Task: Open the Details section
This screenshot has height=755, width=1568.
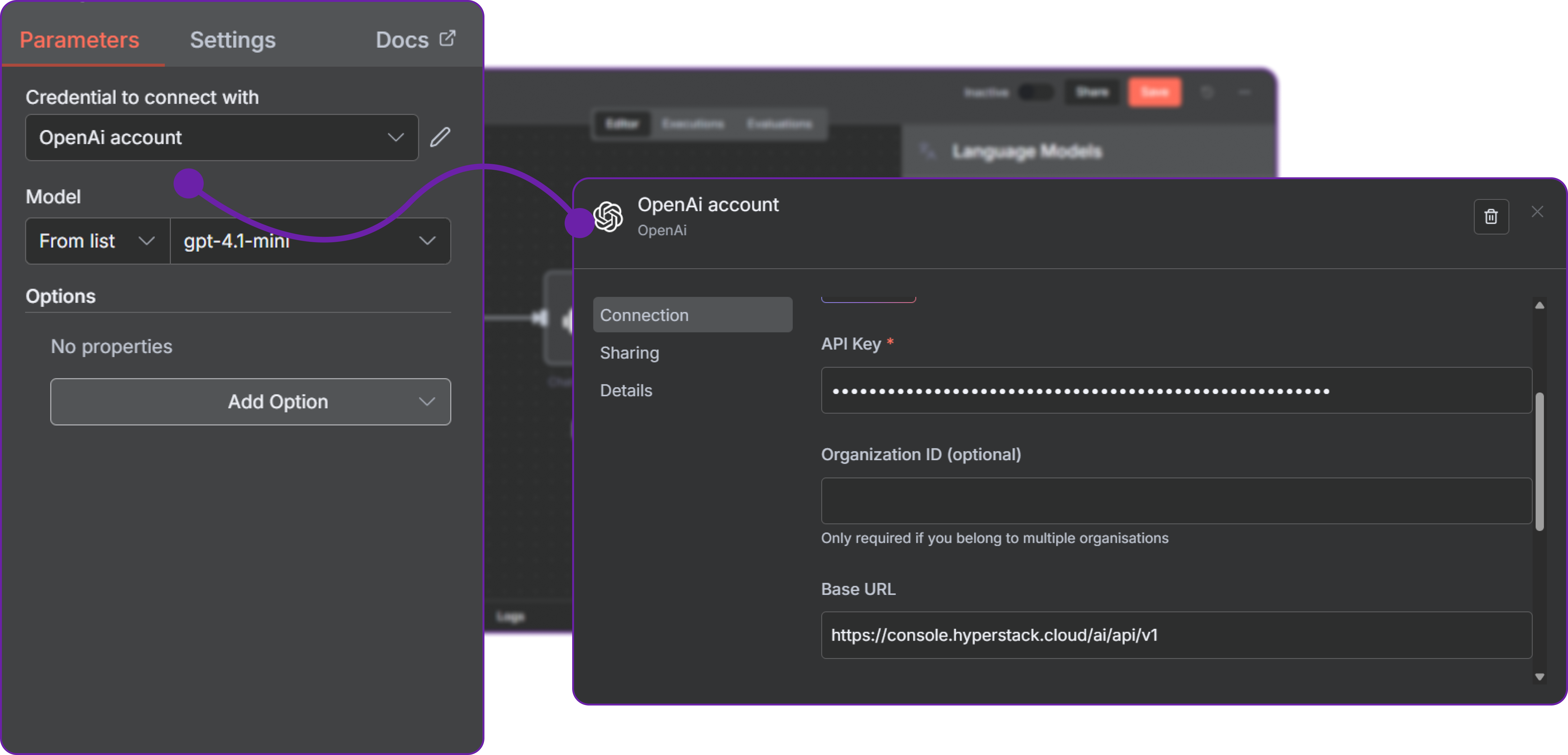Action: tap(626, 391)
